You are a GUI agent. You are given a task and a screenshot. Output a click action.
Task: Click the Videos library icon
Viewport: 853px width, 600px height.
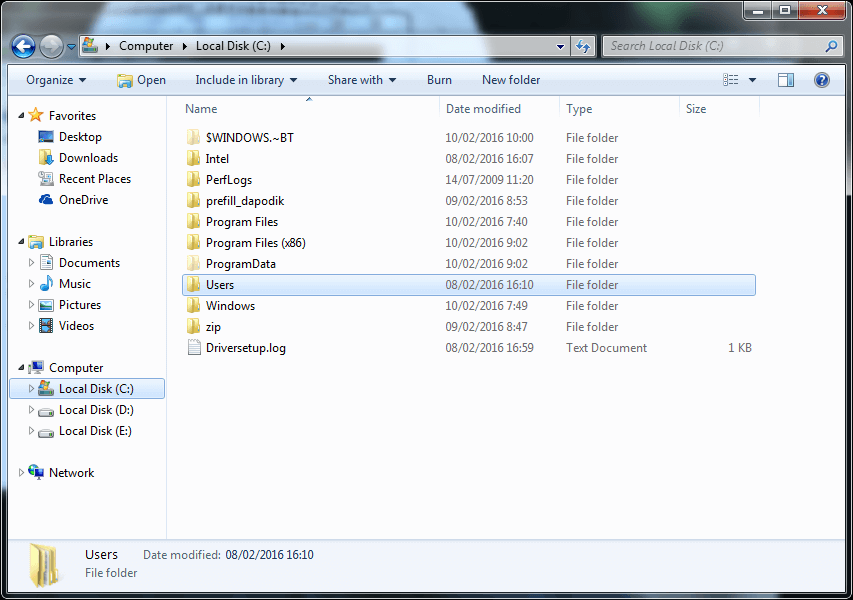(46, 326)
